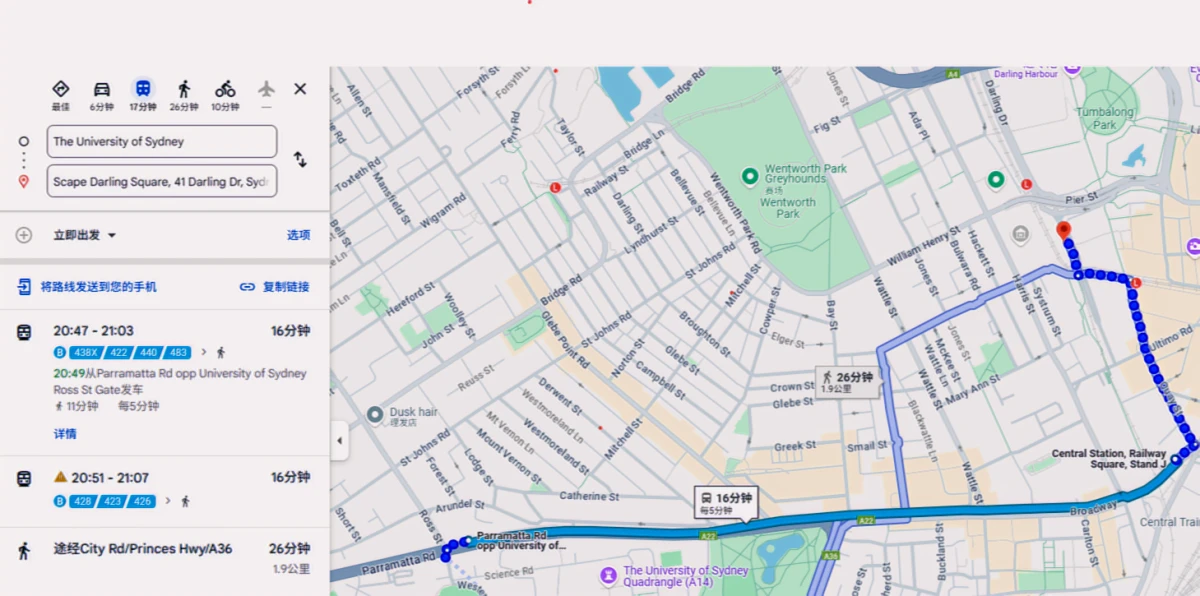Click the blue B bus icon on the 20:51 route

pos(60,501)
